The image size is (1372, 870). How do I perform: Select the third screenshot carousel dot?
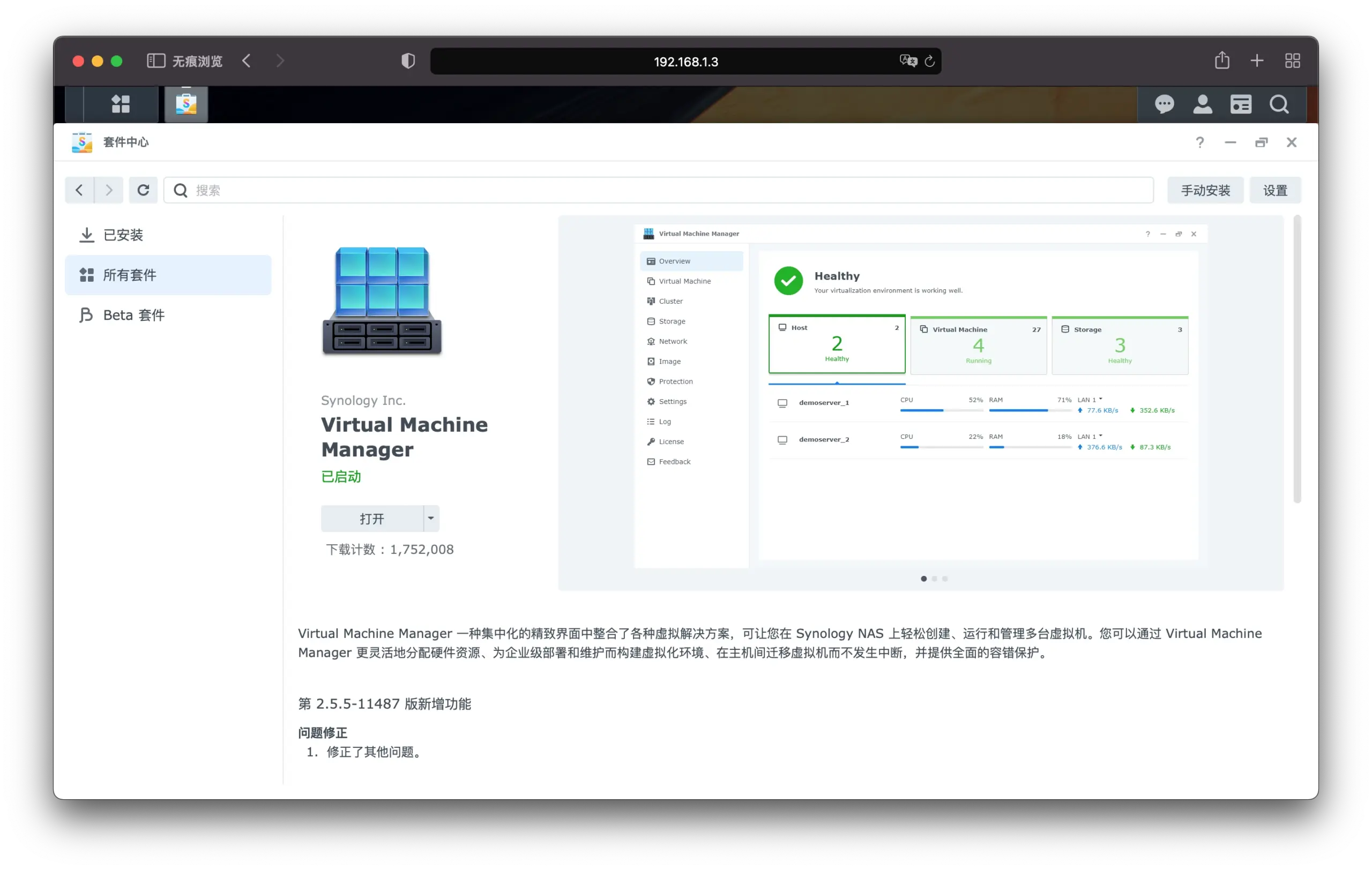tap(945, 579)
